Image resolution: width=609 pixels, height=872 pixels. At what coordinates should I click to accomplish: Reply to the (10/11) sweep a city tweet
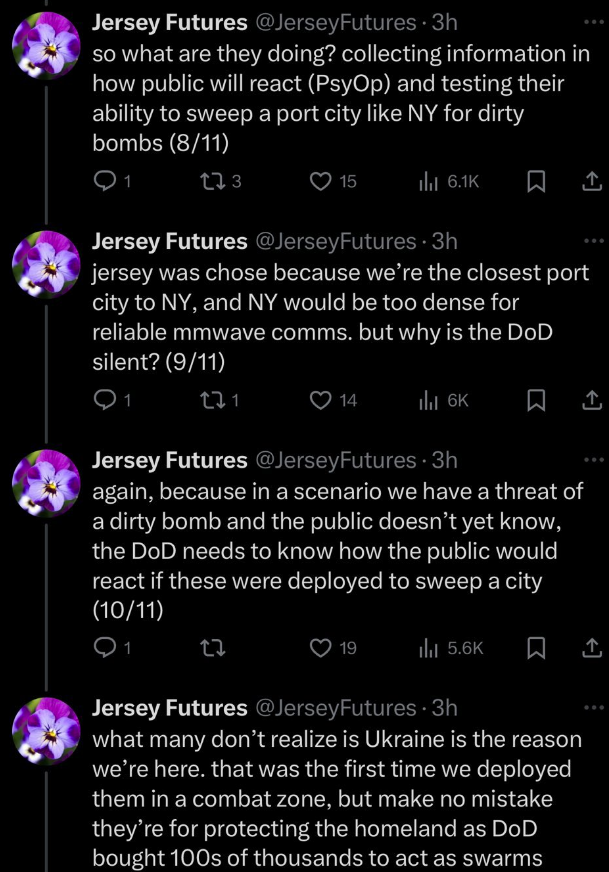click(x=105, y=647)
